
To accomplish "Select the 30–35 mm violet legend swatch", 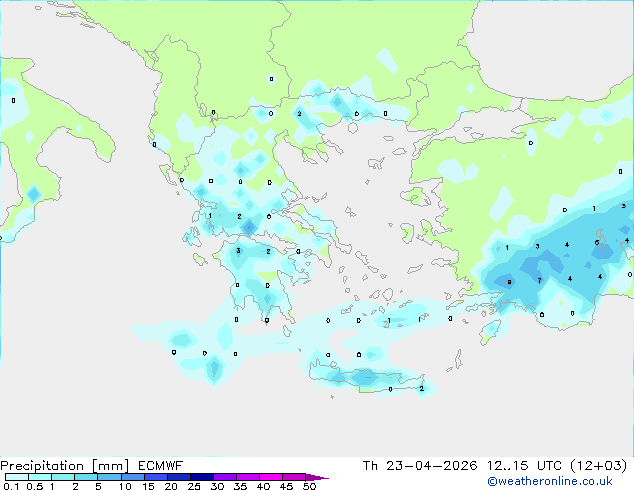I will tap(225, 477).
